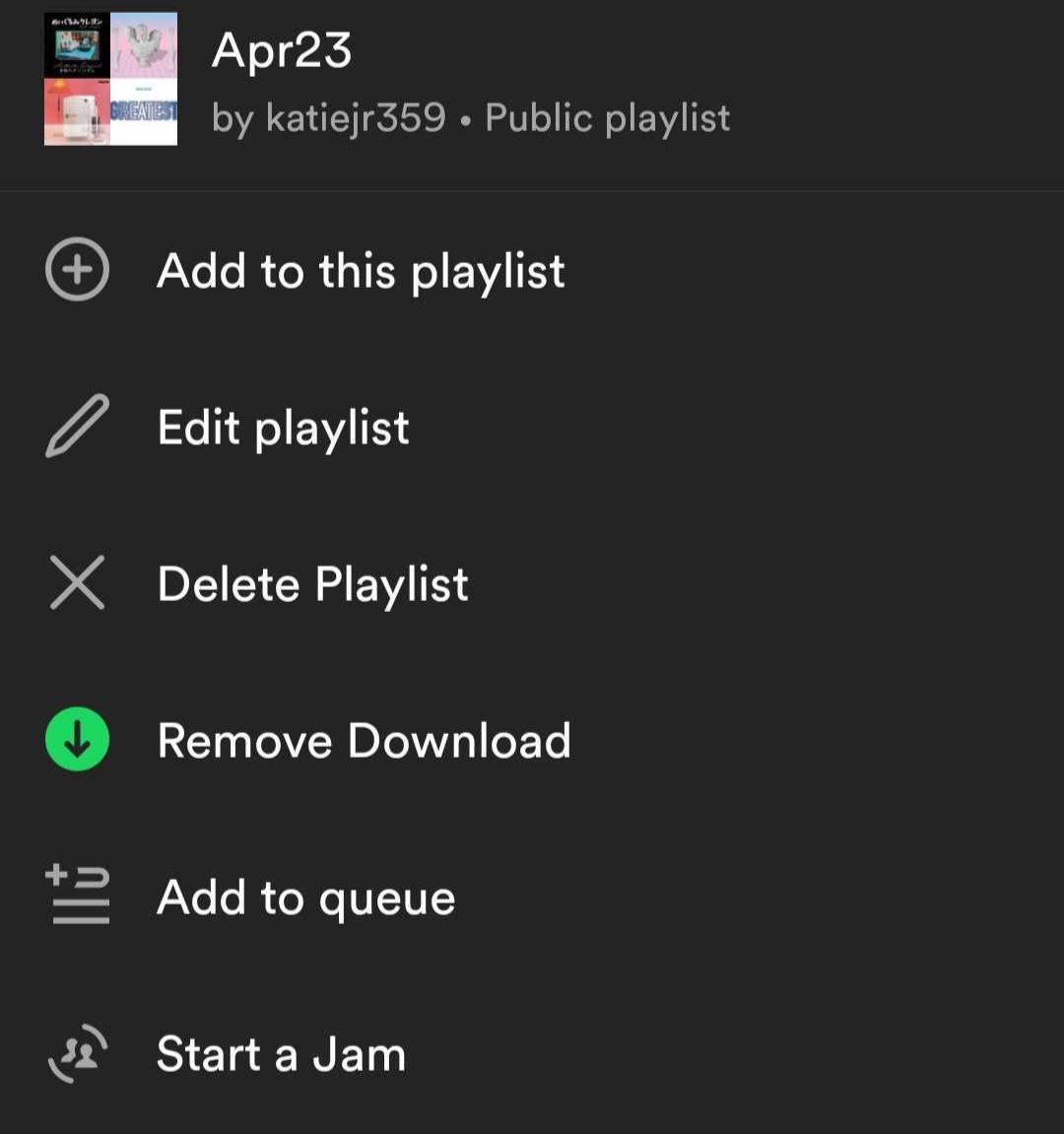Choose 'Remove Download' label
1064x1134 pixels.
(x=364, y=741)
